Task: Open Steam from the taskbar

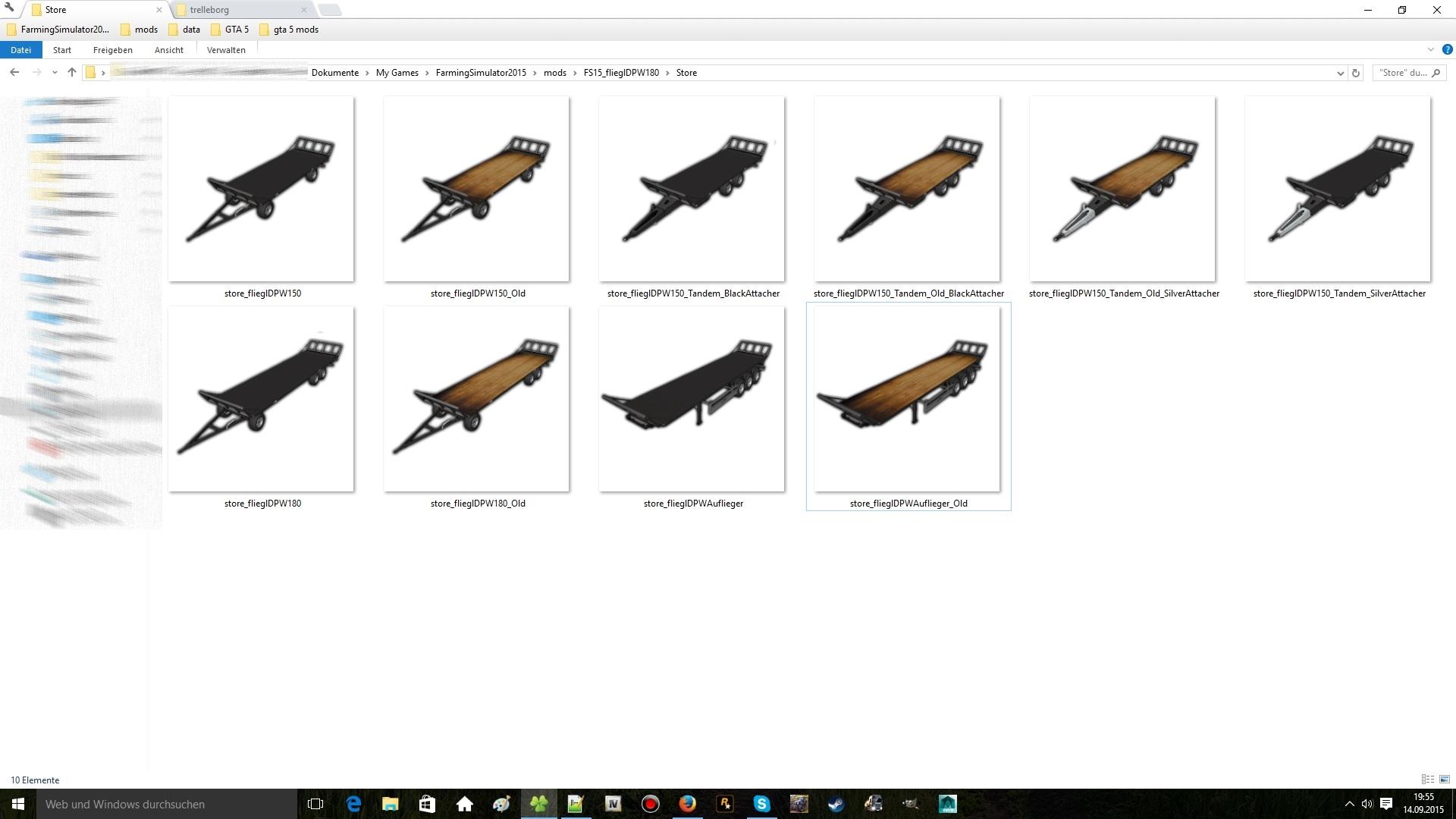Action: 836,804
